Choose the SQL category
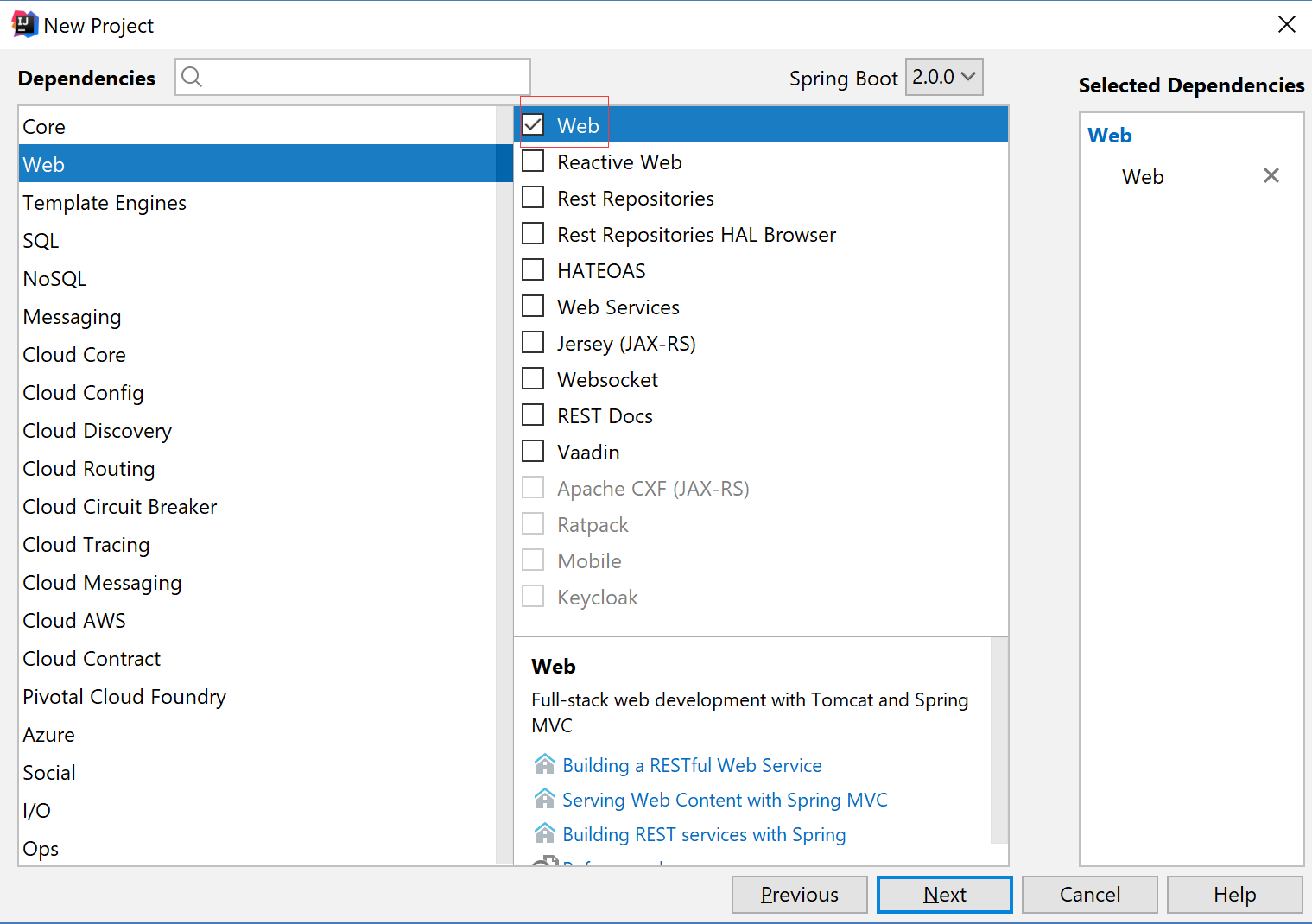This screenshot has width=1312, height=924. pyautogui.click(x=257, y=241)
